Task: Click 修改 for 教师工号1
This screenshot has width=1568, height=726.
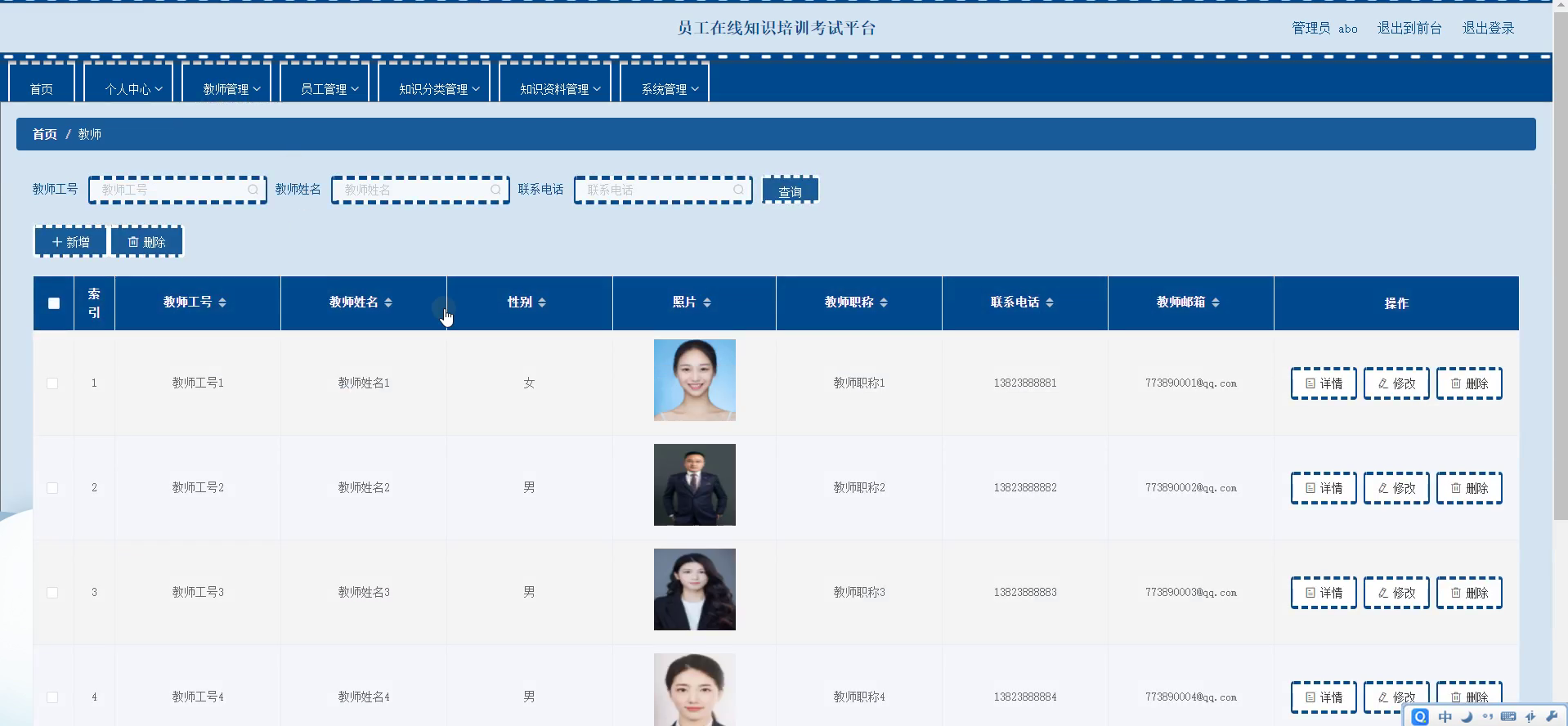Action: [x=1396, y=383]
